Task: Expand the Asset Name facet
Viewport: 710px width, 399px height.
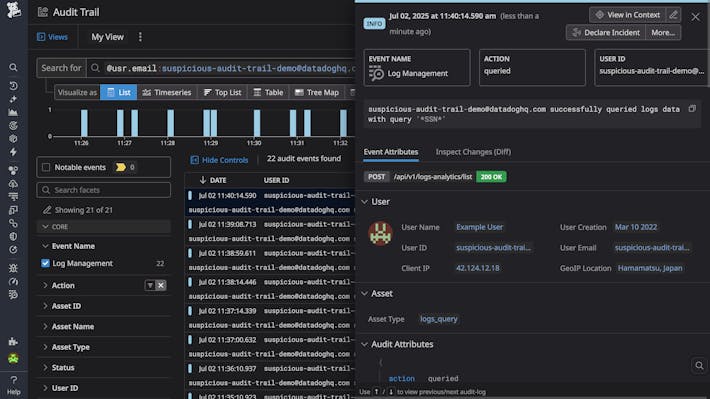Action: (x=45, y=326)
